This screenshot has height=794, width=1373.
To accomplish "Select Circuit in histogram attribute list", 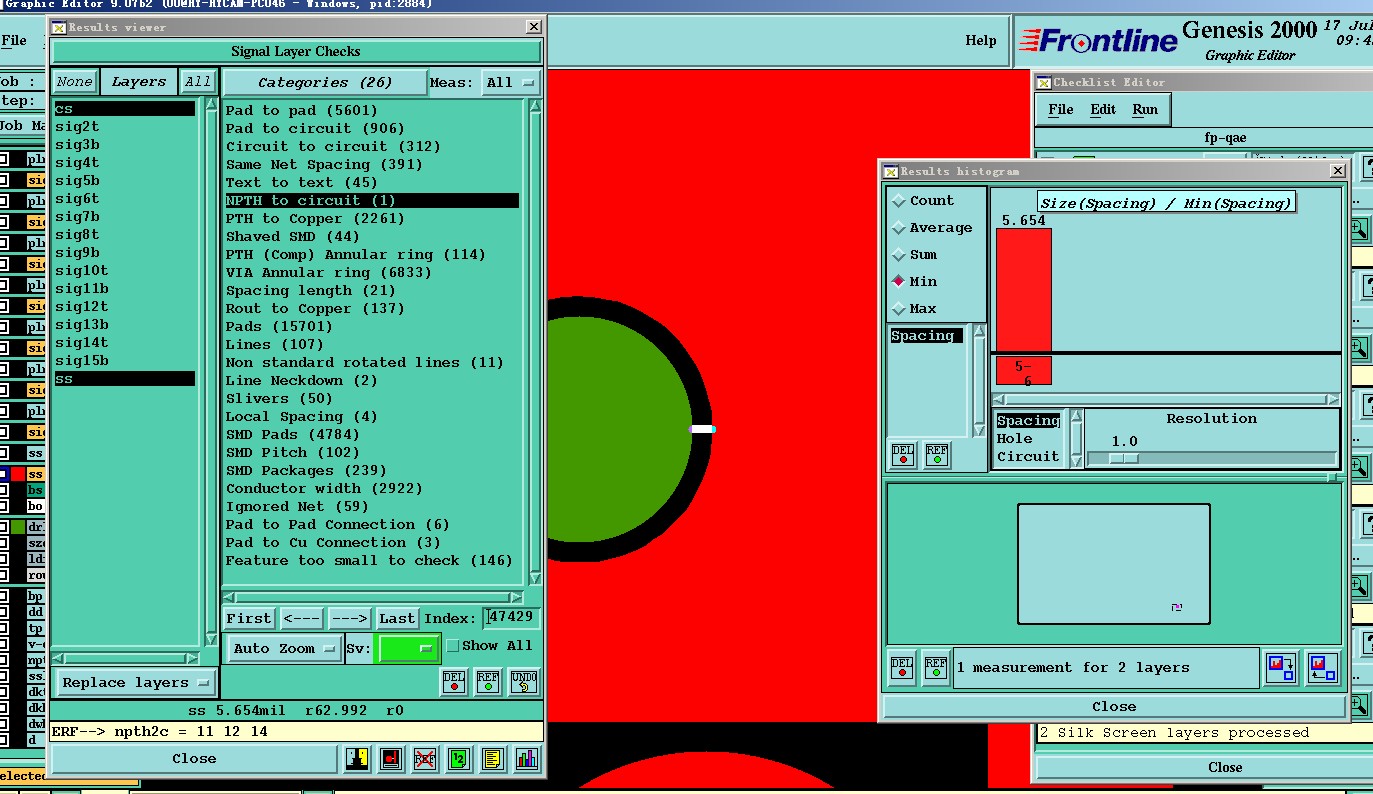I will click(1028, 457).
